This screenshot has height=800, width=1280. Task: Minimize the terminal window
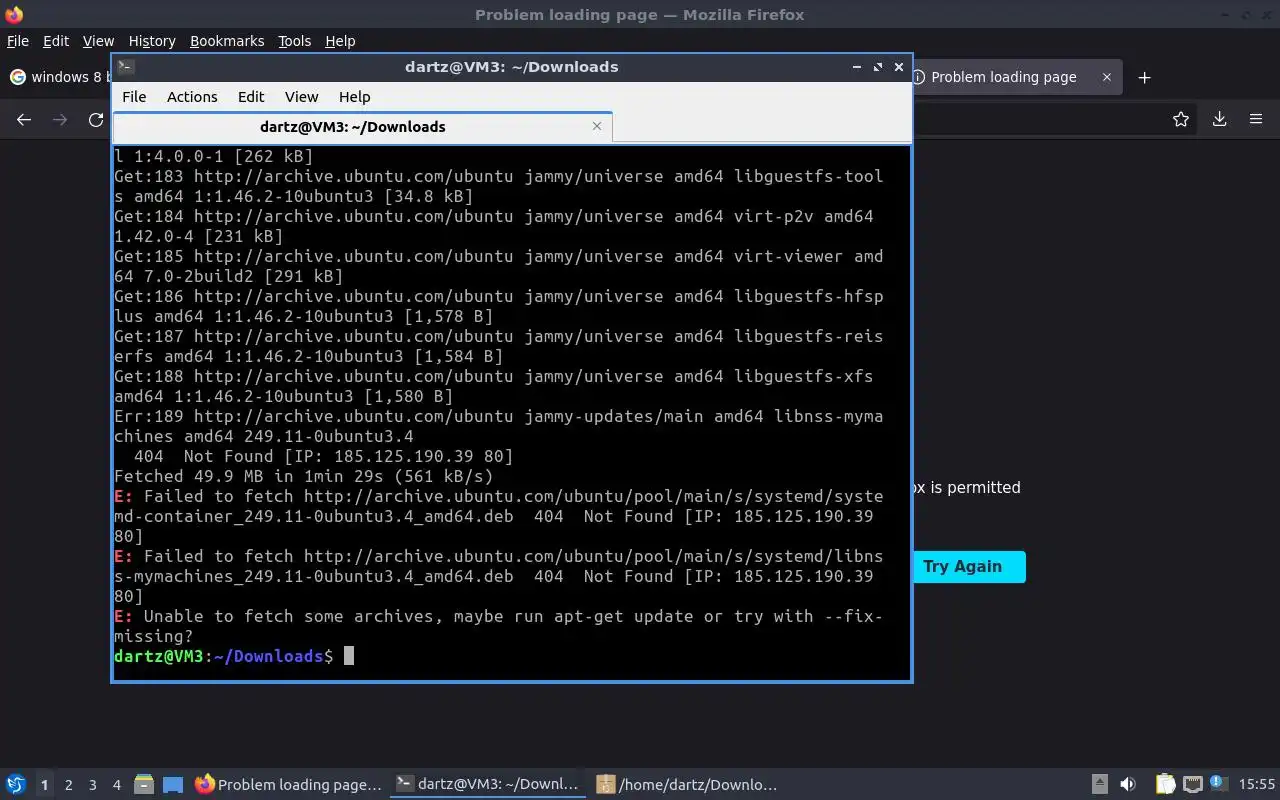click(857, 67)
